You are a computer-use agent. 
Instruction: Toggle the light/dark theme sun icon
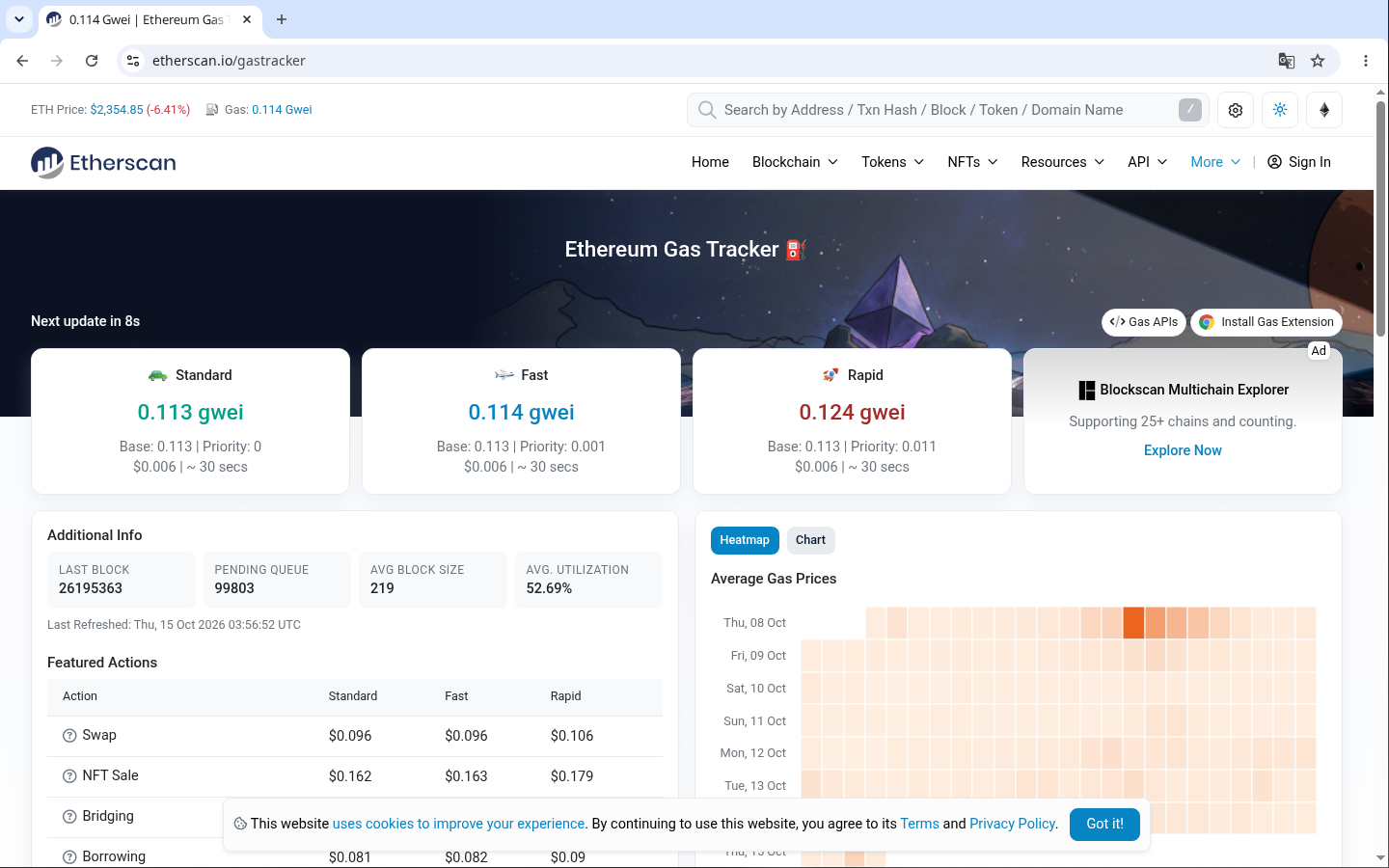[x=1280, y=110]
